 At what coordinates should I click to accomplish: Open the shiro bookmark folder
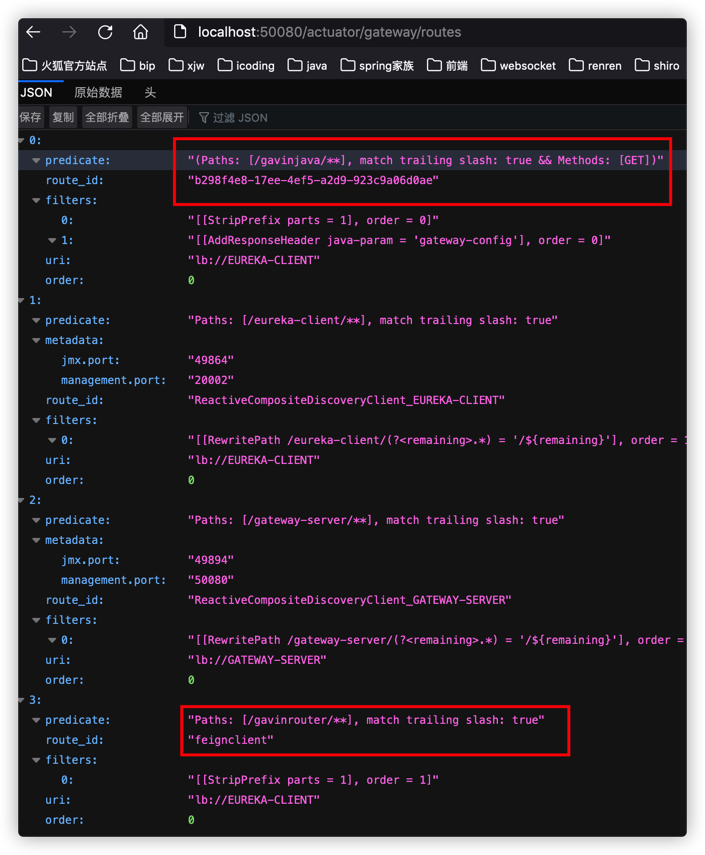tap(657, 65)
